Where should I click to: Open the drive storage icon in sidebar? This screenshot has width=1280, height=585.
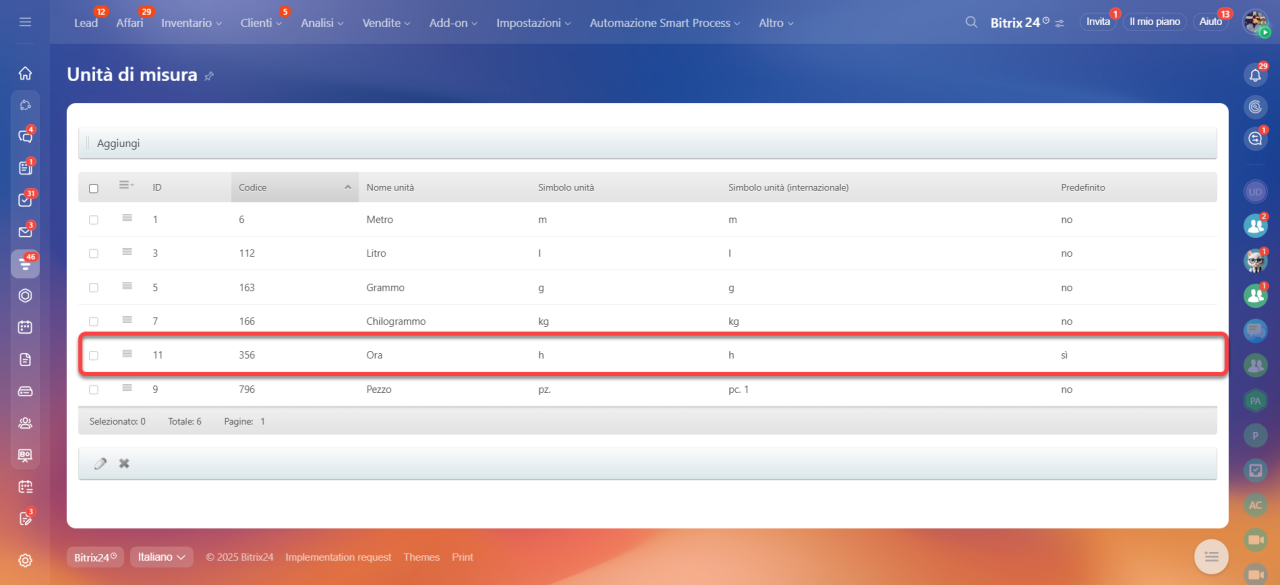click(x=25, y=391)
